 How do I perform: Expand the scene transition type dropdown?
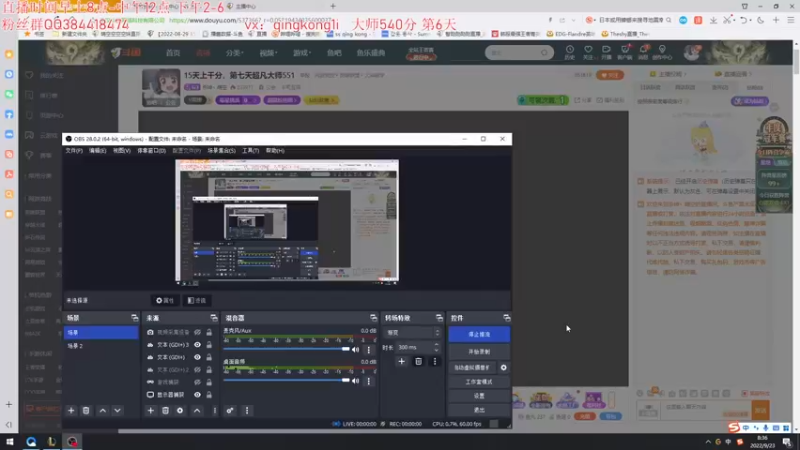click(x=412, y=333)
